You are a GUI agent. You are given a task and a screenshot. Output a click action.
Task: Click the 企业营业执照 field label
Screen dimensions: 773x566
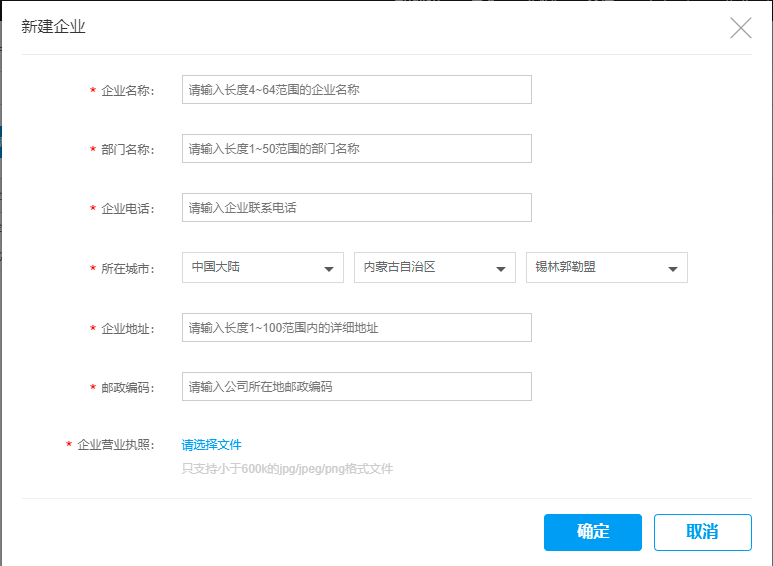[115, 445]
